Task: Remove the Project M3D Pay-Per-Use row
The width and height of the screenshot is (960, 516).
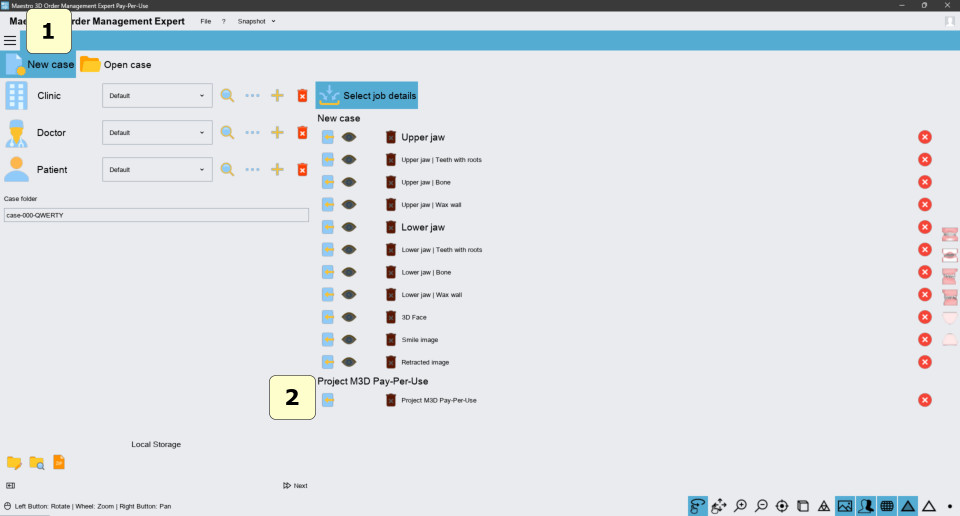Action: tap(925, 400)
